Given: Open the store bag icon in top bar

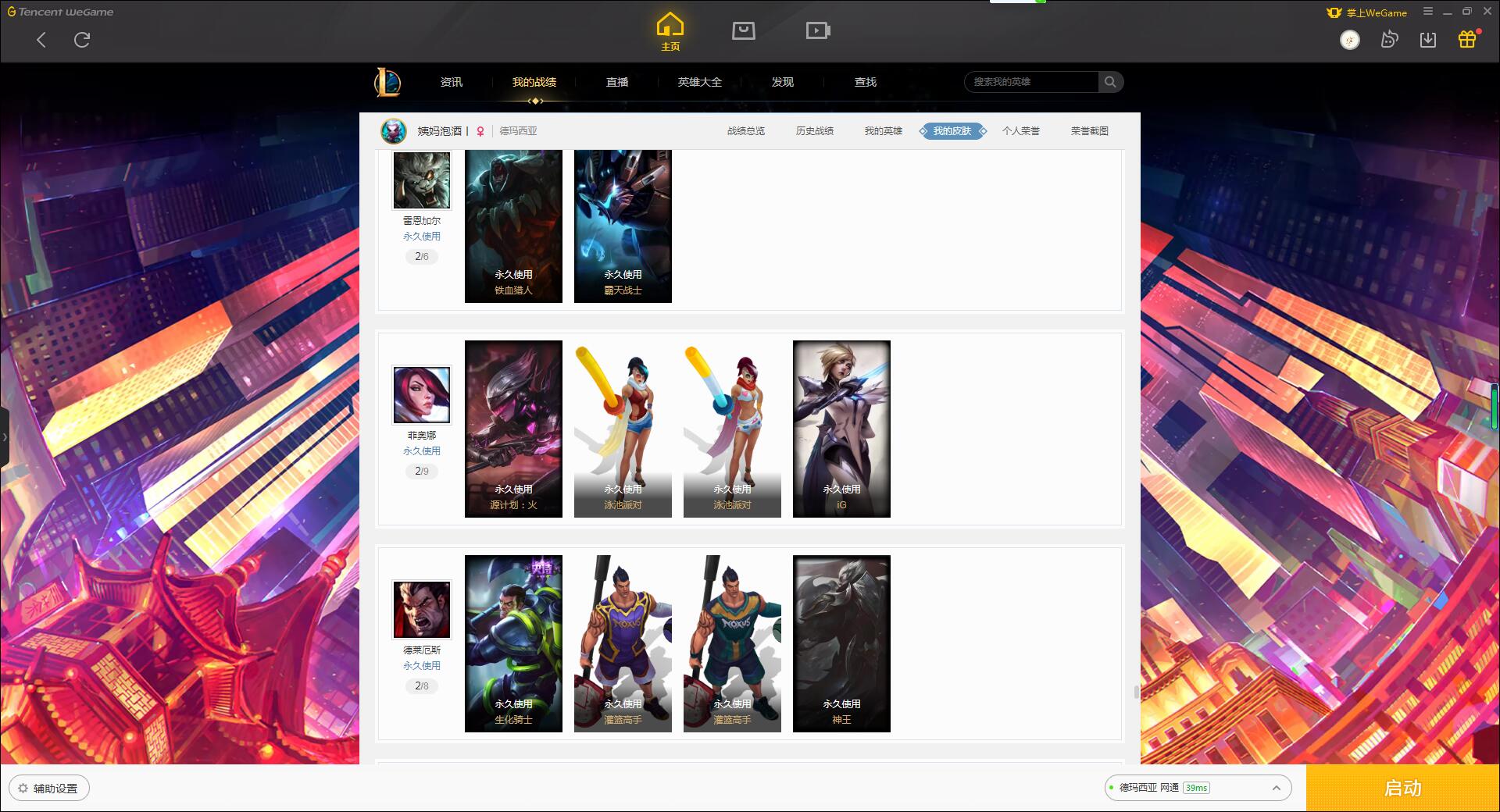Looking at the screenshot, I should click(x=744, y=30).
